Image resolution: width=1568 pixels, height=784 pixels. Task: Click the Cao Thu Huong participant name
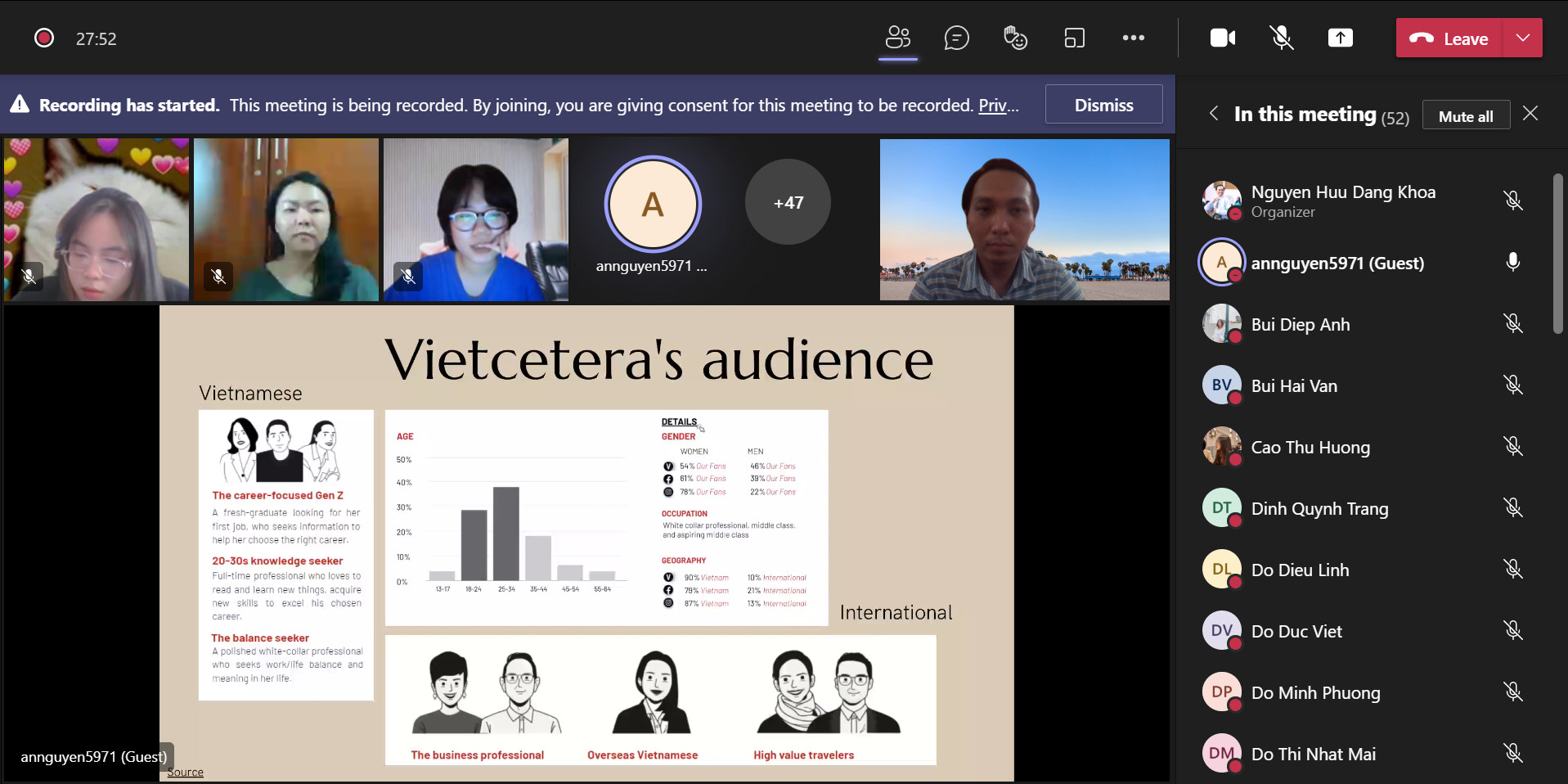tap(1310, 447)
